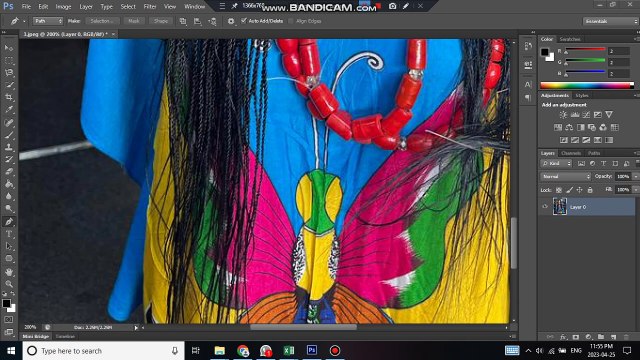Open the Fill slider dropdown arrow
Image resolution: width=640 pixels, height=360 pixels.
coord(635,190)
